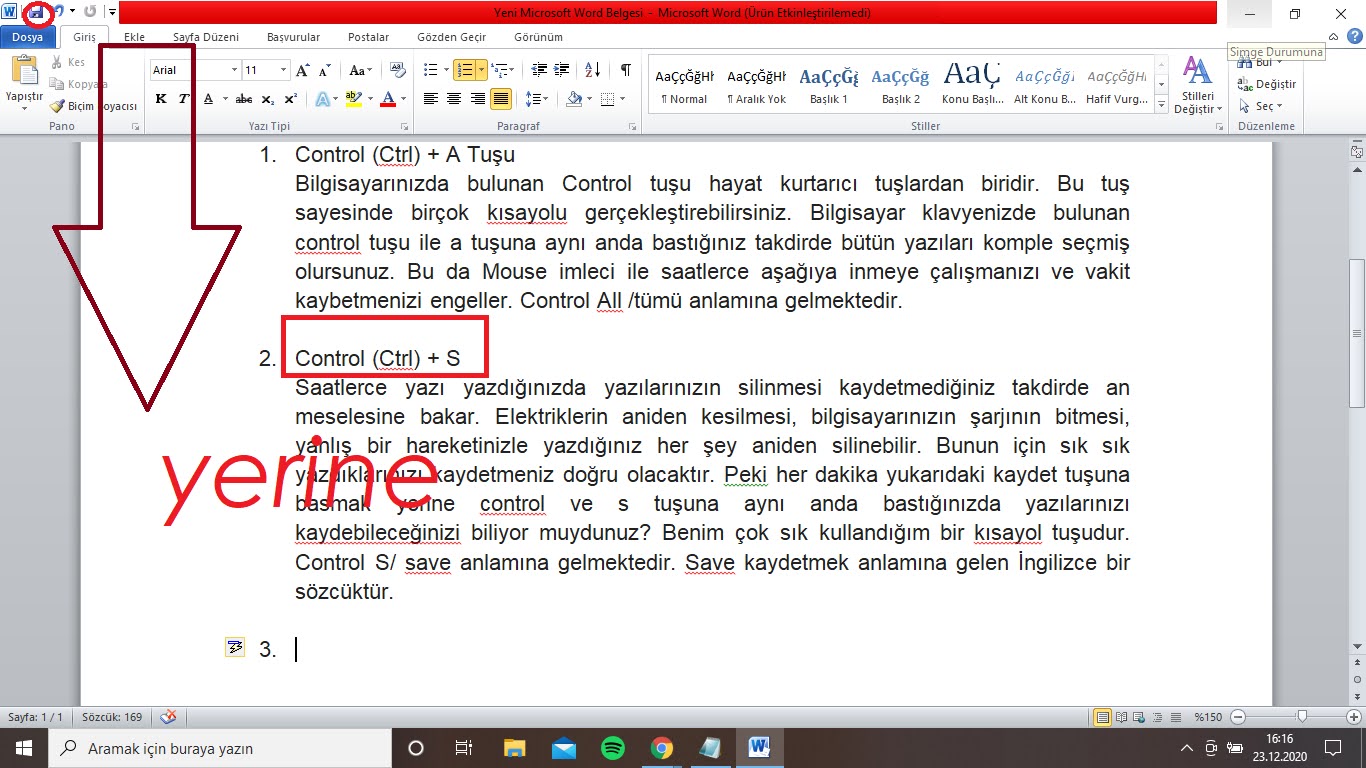The height and width of the screenshot is (768, 1366).
Task: Switch to the Görünüm tab
Action: (x=538, y=37)
